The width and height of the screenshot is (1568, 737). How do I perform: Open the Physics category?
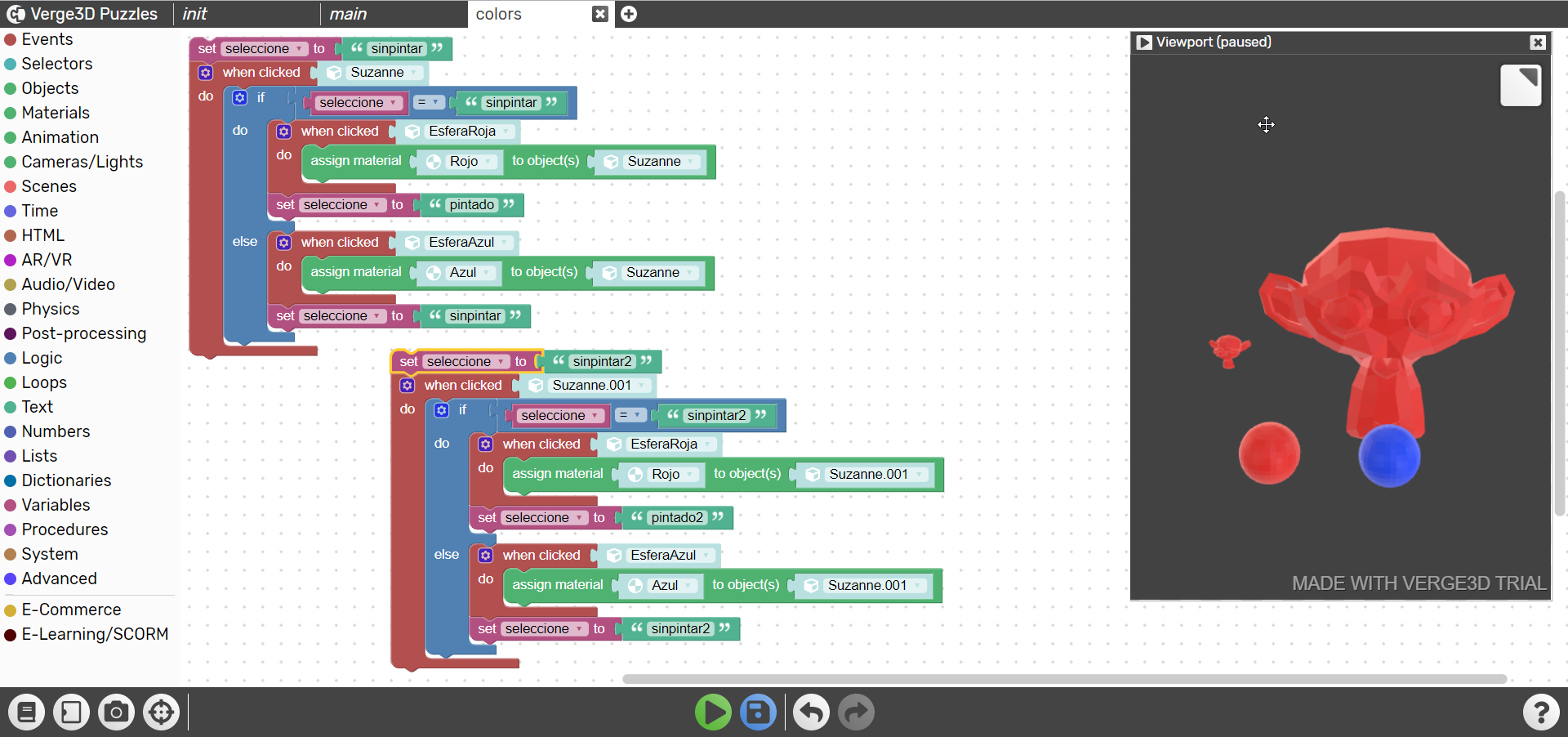click(51, 309)
